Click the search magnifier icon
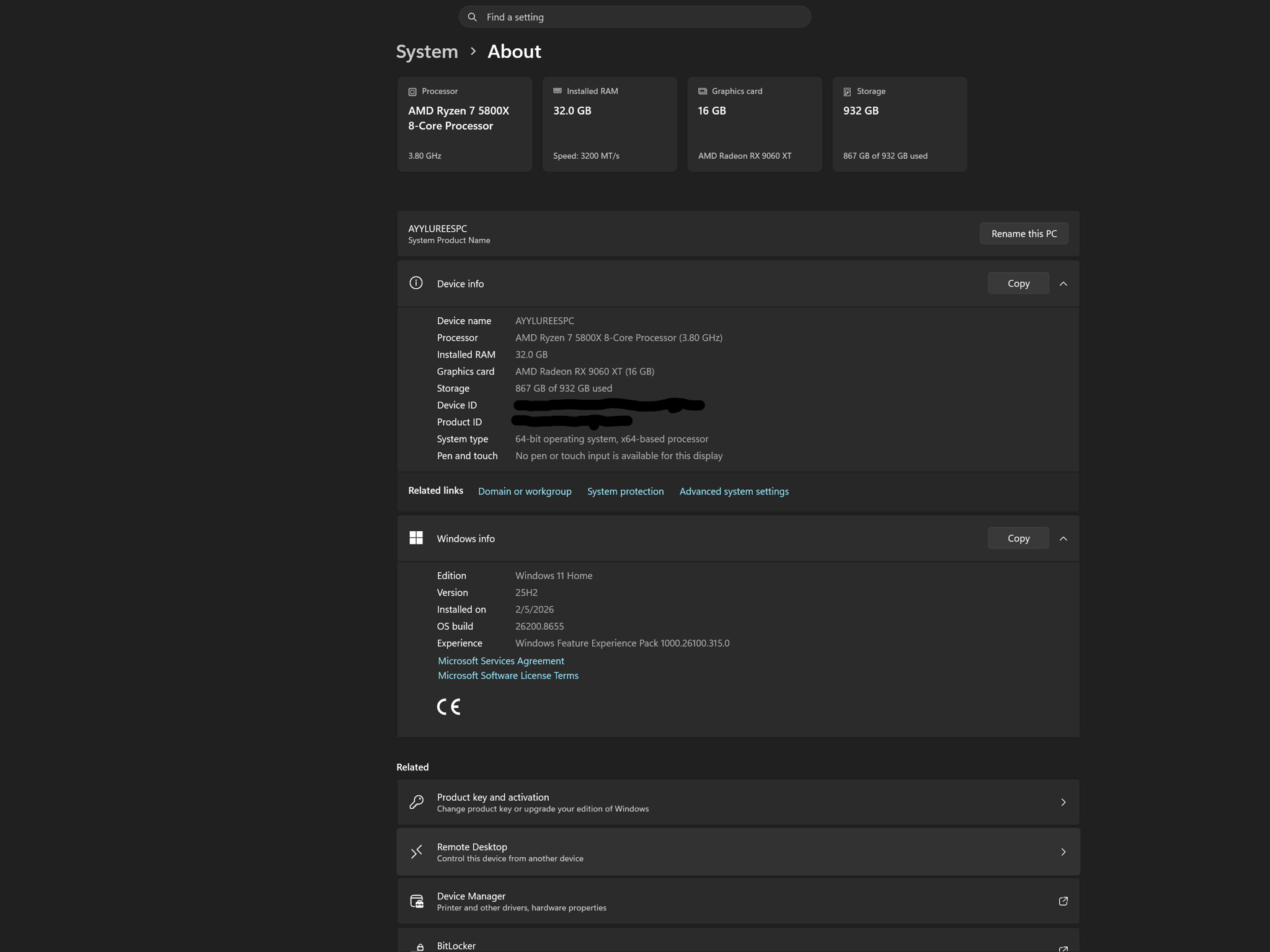The height and width of the screenshot is (952, 1270). pos(472,17)
